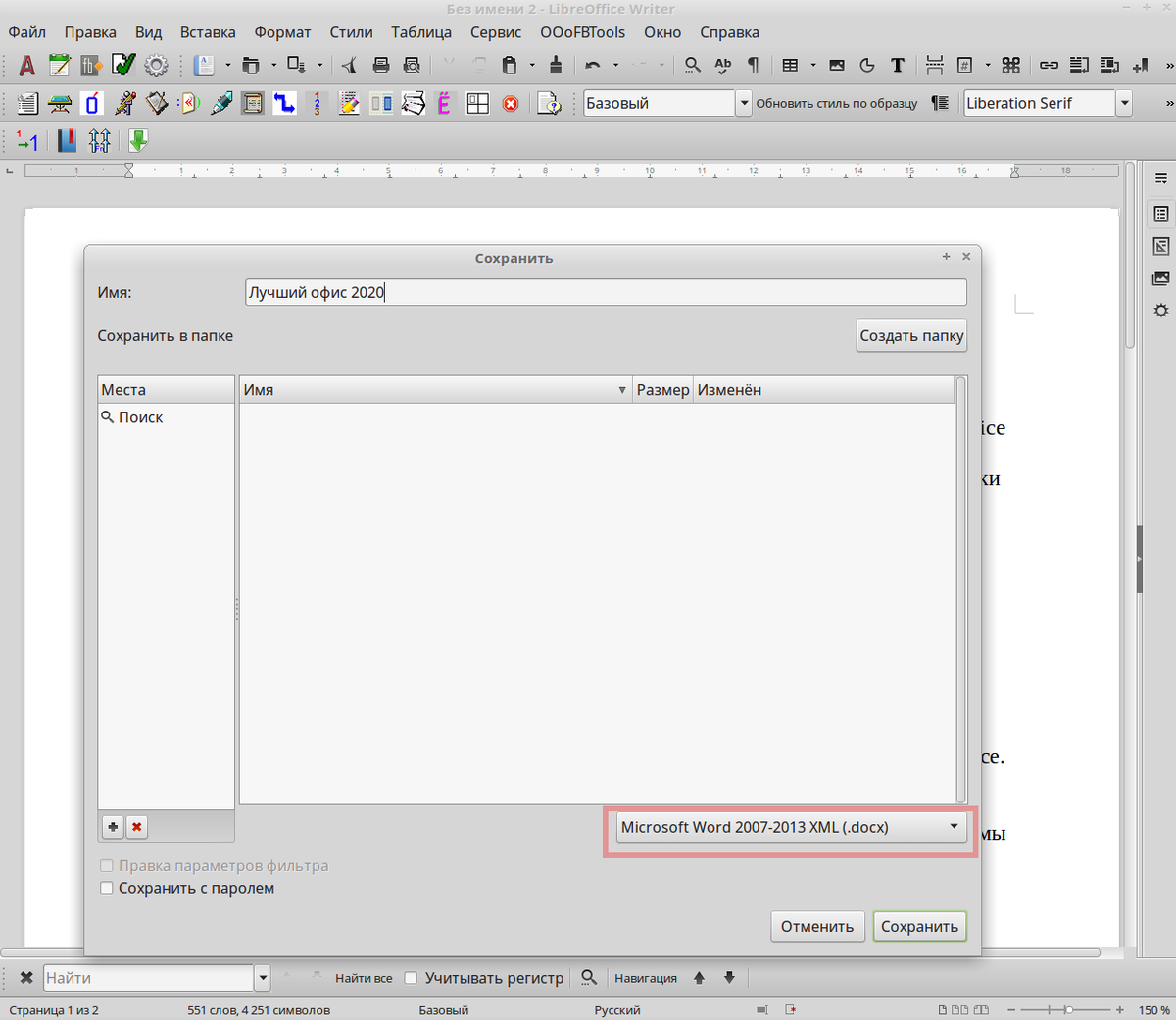Viewport: 1176px width, 1020px height.
Task: Open file type dropdown showing .docx
Action: [791, 827]
